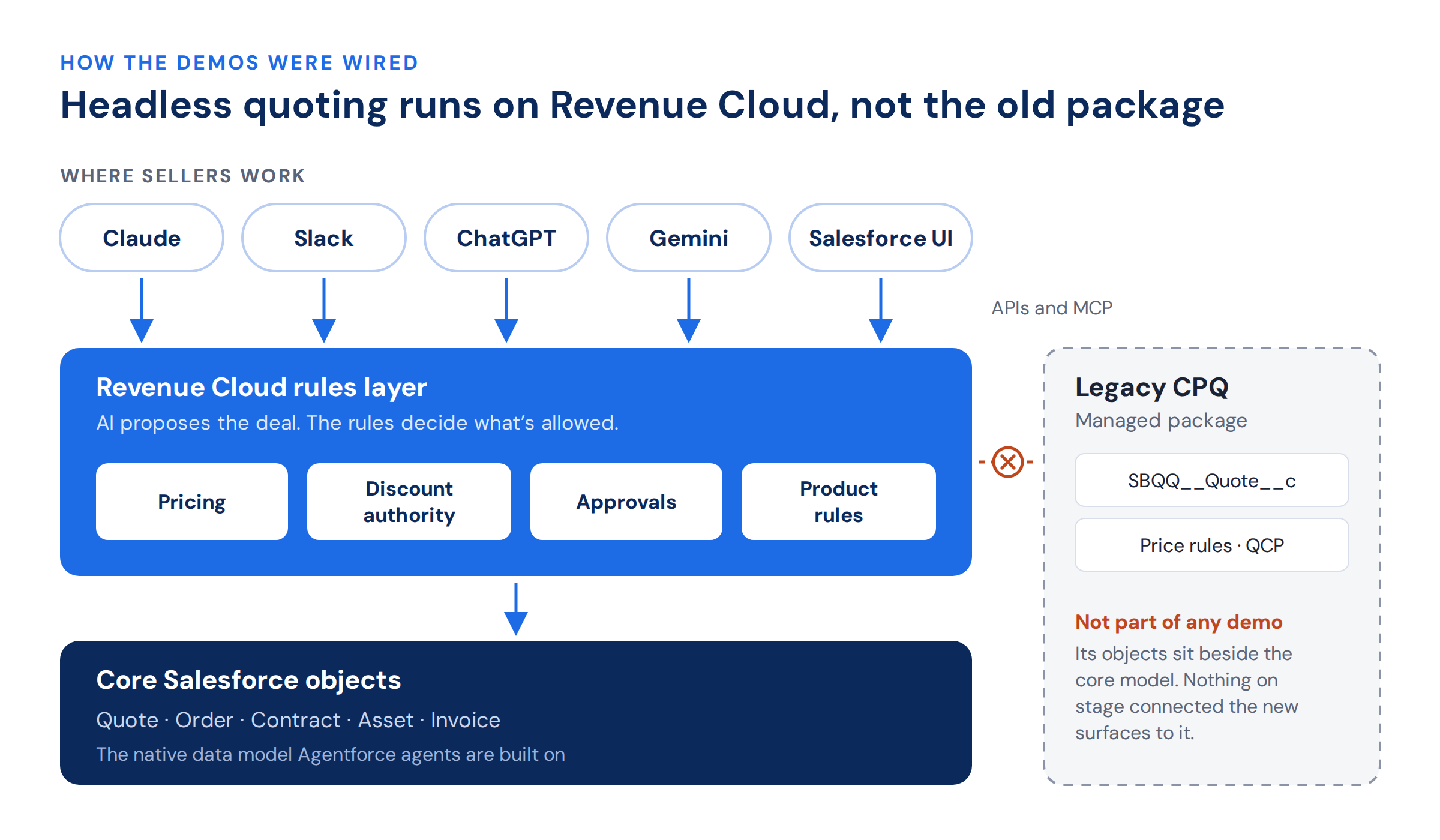Click the main slide title about headless quoting
This screenshot has height=840, width=1440.
(x=643, y=106)
